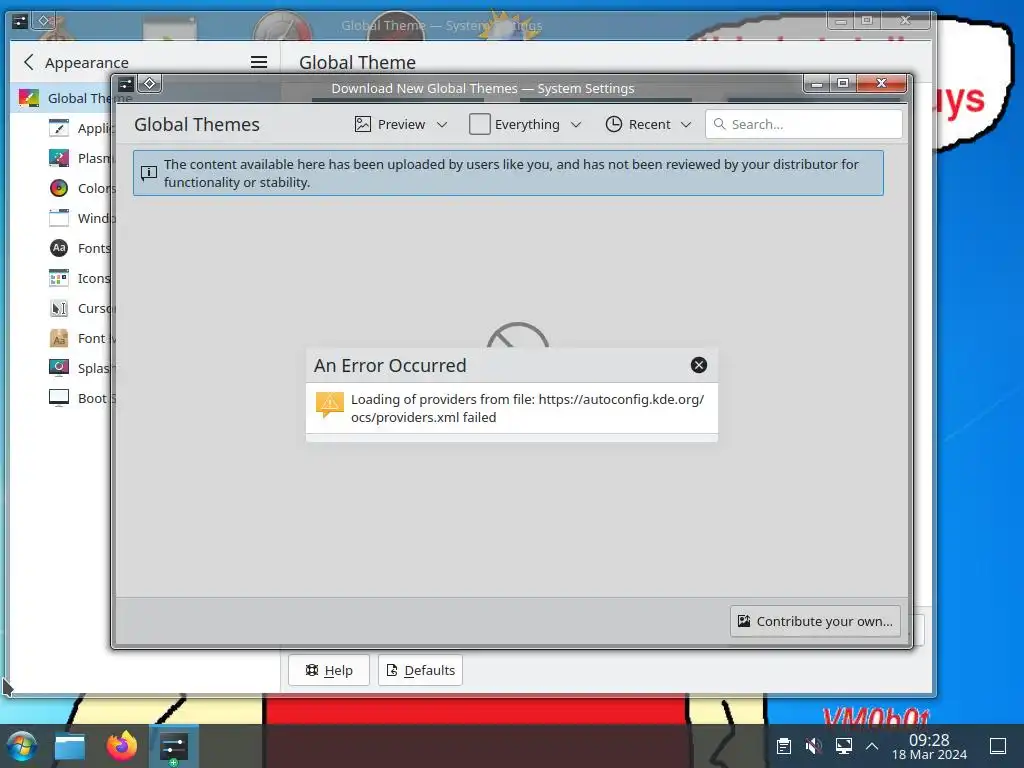The height and width of the screenshot is (768, 1024).
Task: Open Splash Screen icon in sidebar
Action: (x=59, y=368)
